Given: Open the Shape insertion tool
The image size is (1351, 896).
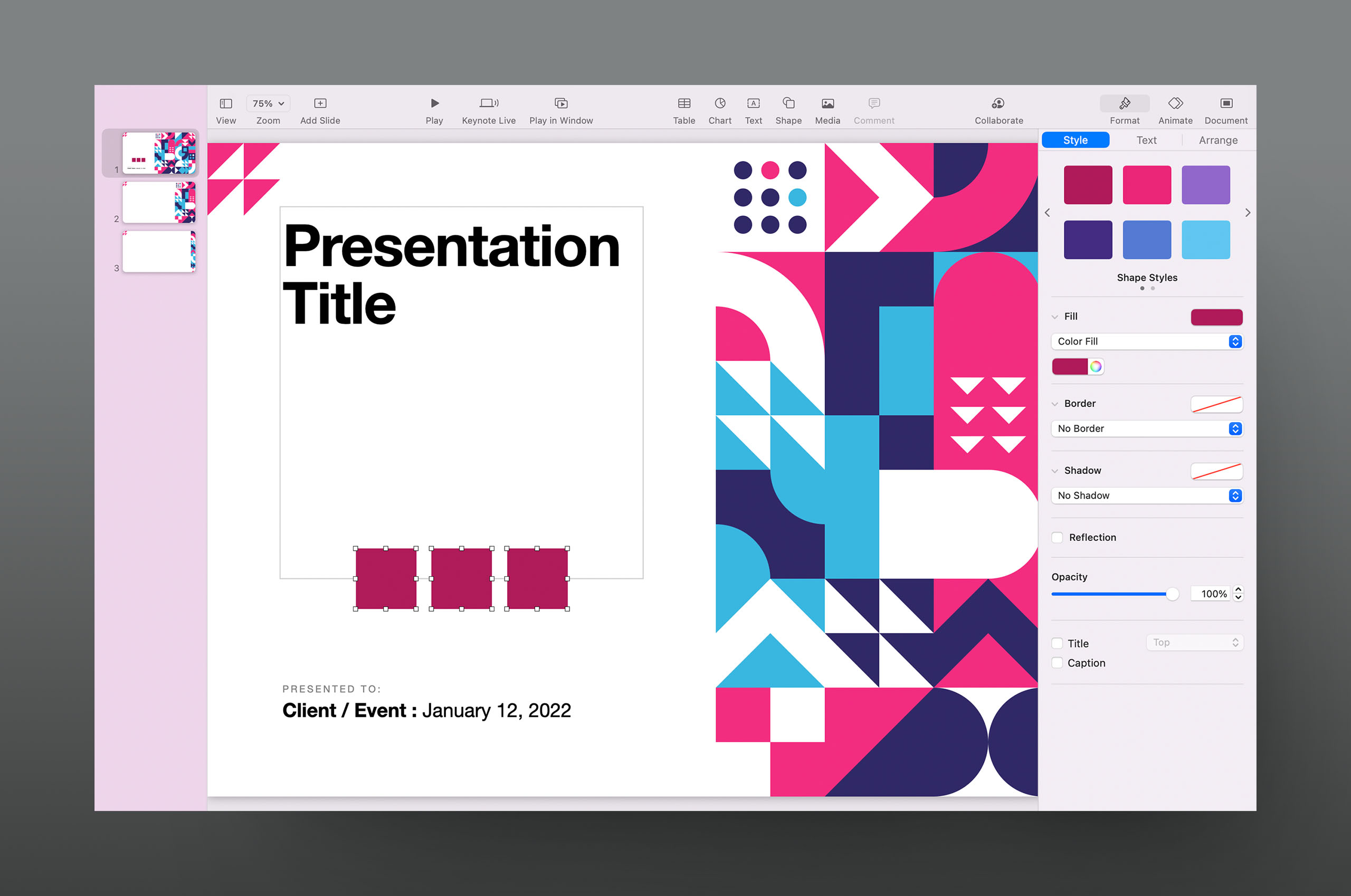Looking at the screenshot, I should pyautogui.click(x=788, y=103).
